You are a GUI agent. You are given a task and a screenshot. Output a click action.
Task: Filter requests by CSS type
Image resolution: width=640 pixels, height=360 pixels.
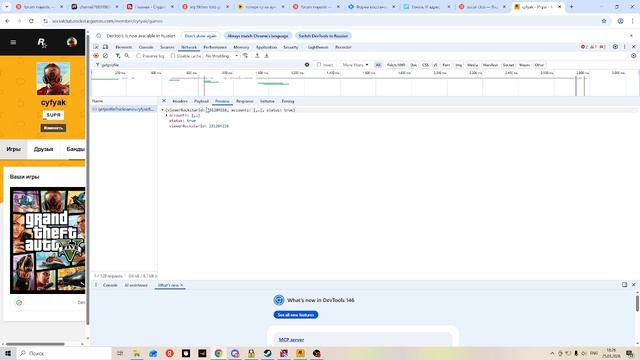pos(425,65)
